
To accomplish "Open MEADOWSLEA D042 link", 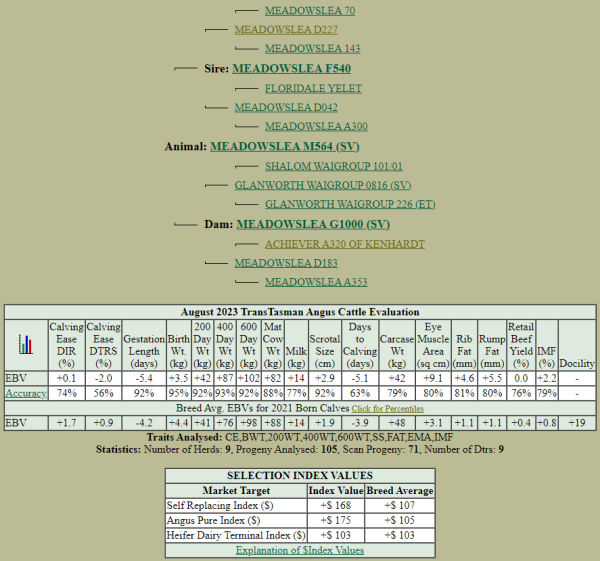I will click(286, 108).
